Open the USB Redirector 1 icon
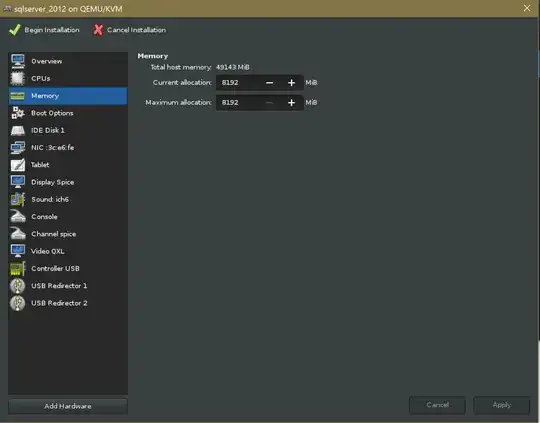 [x=18, y=286]
